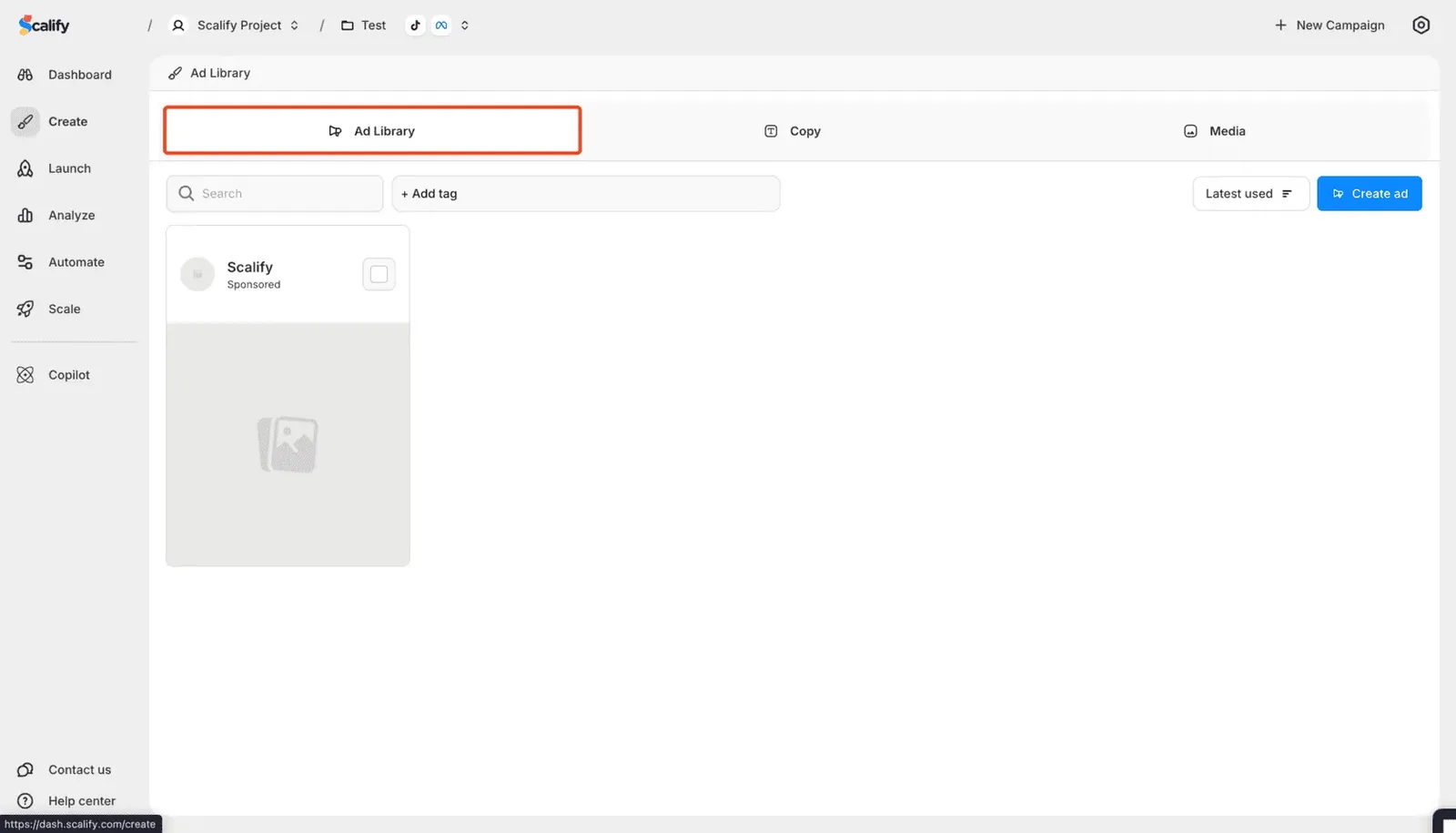
Task: Open the platform switcher chevrons
Action: click(x=465, y=25)
